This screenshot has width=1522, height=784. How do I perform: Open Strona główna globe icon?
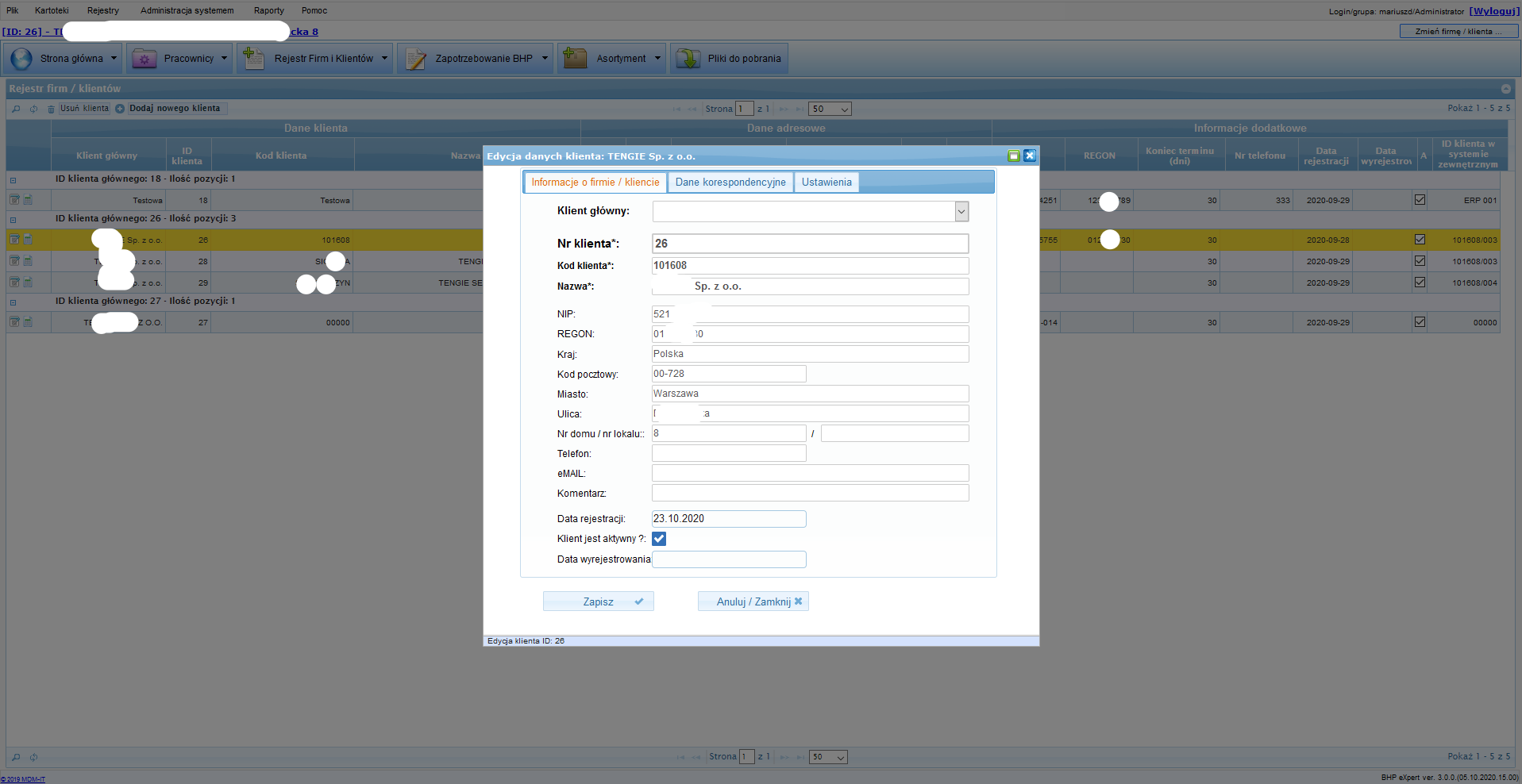21,59
